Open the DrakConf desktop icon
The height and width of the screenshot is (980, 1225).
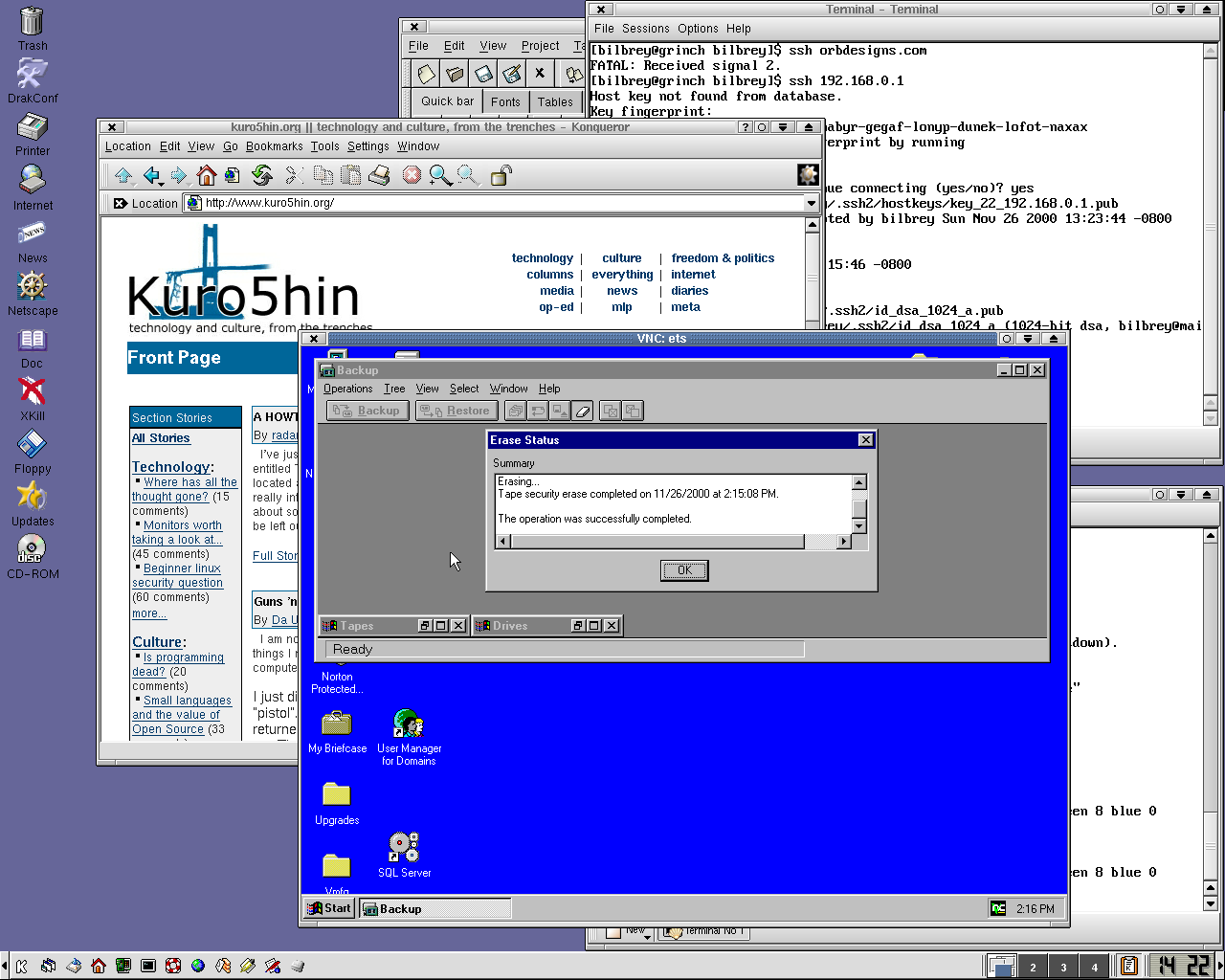(x=33, y=75)
